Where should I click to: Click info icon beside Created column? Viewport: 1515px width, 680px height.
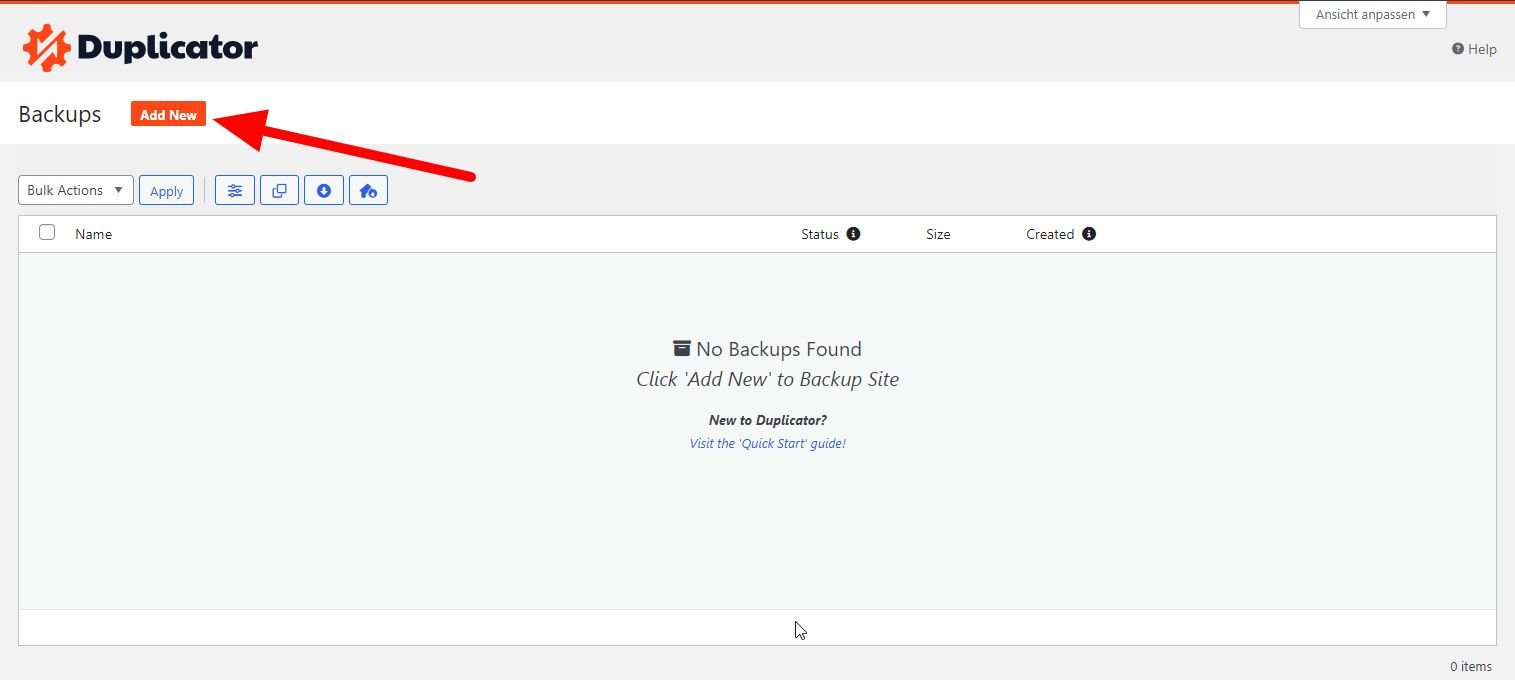(1089, 234)
